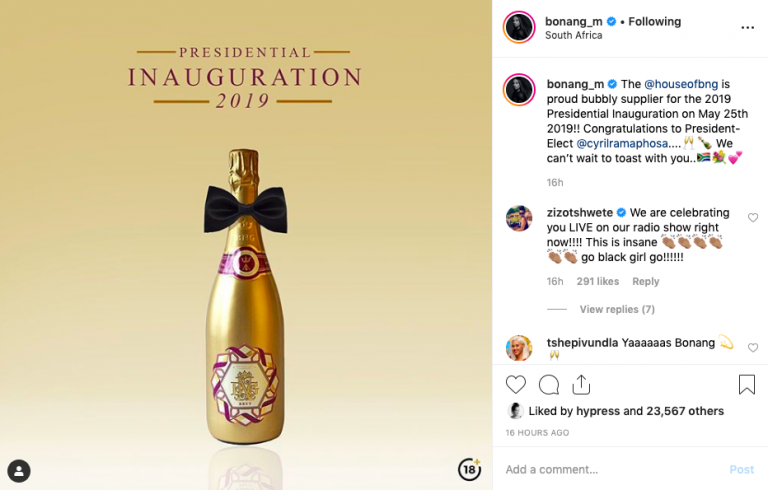The height and width of the screenshot is (490, 768).
Task: View the 291 likes on comment
Action: point(597,282)
